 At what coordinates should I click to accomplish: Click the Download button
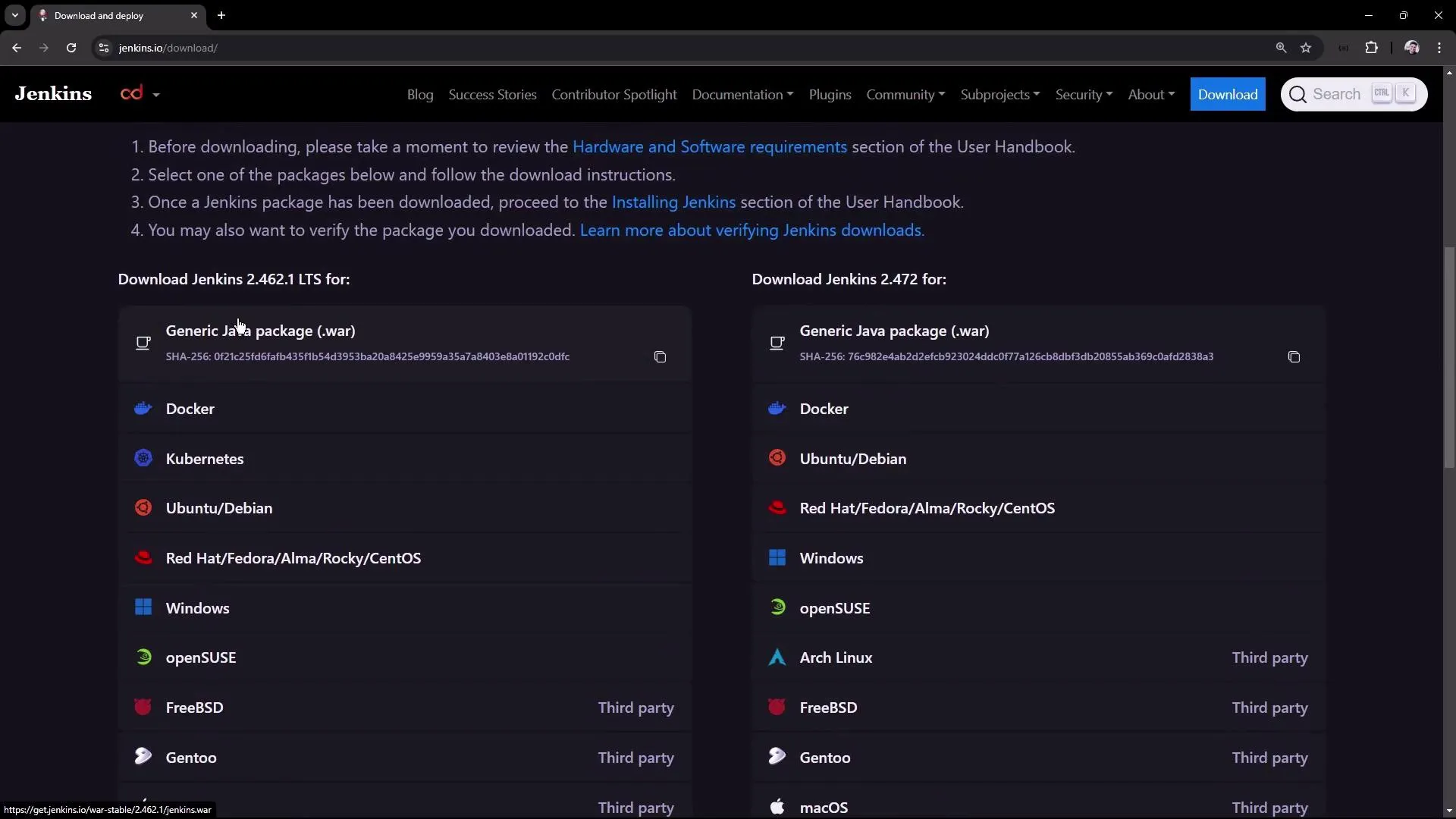click(1228, 94)
